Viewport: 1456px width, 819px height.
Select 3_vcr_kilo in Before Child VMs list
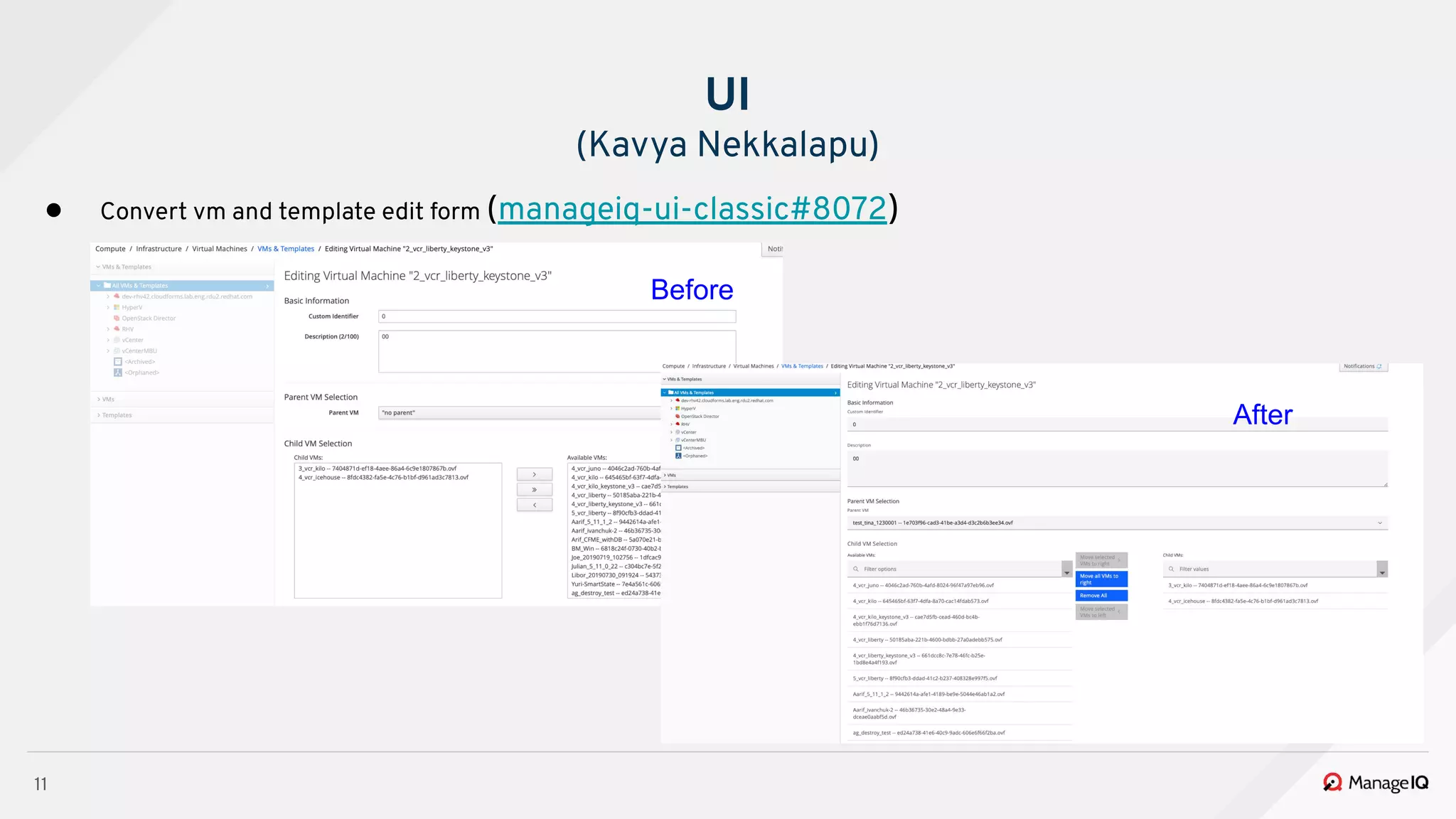(378, 469)
